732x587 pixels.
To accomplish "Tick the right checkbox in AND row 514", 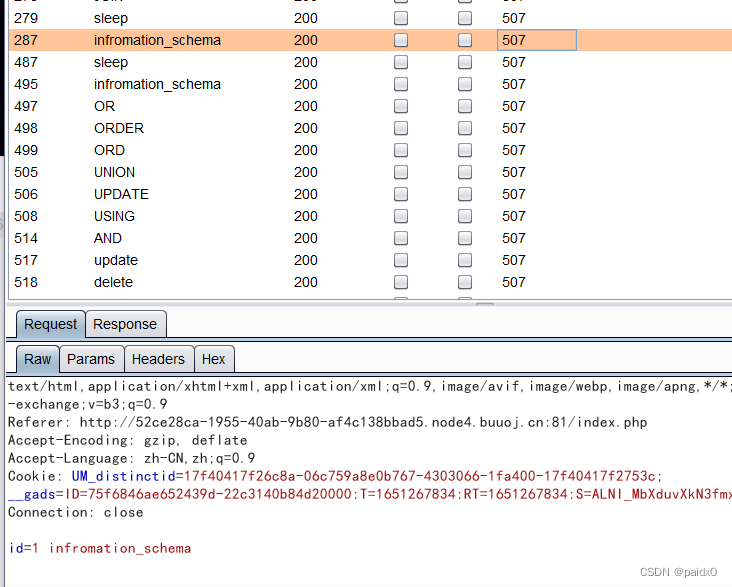I will [x=465, y=238].
